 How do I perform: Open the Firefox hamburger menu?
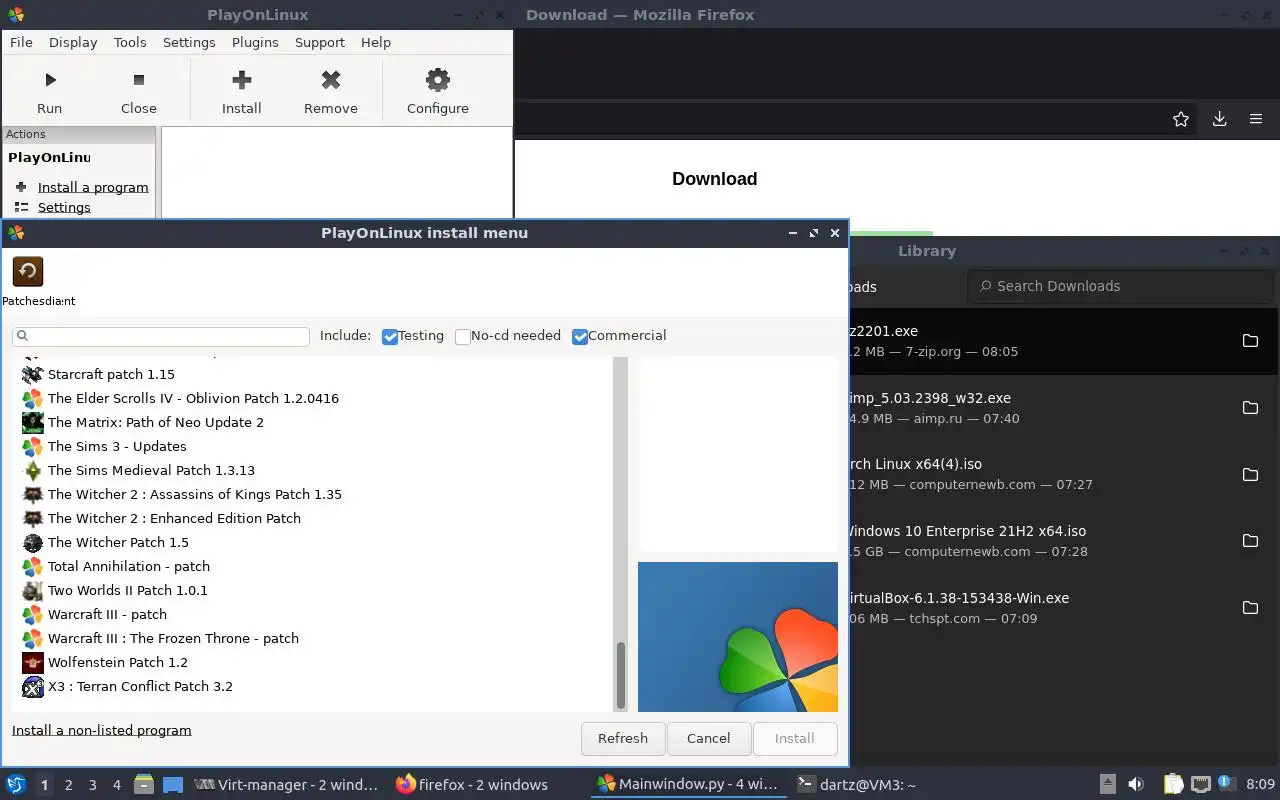pyautogui.click(x=1256, y=119)
